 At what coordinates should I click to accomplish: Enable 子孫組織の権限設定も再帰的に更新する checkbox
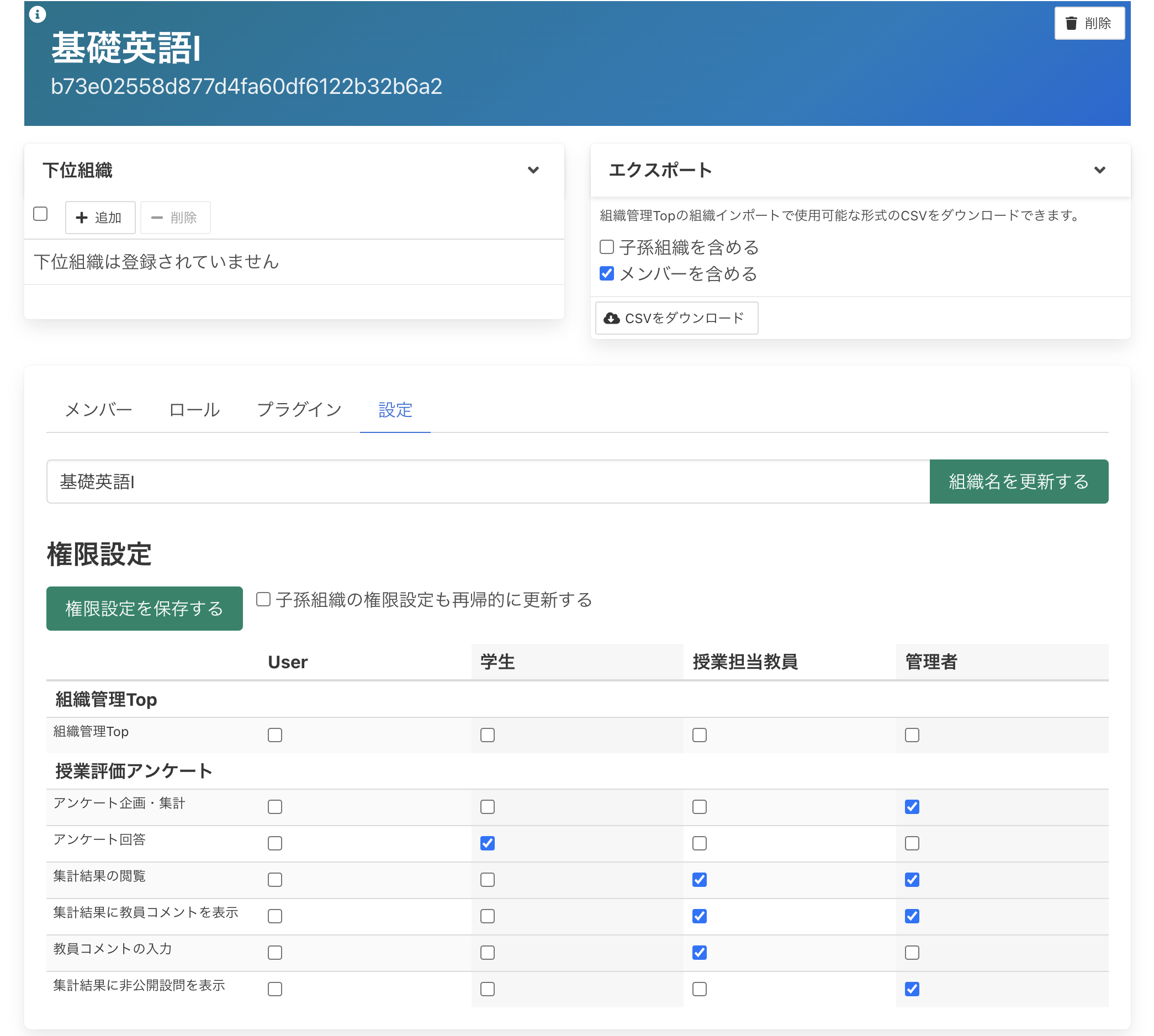(263, 599)
